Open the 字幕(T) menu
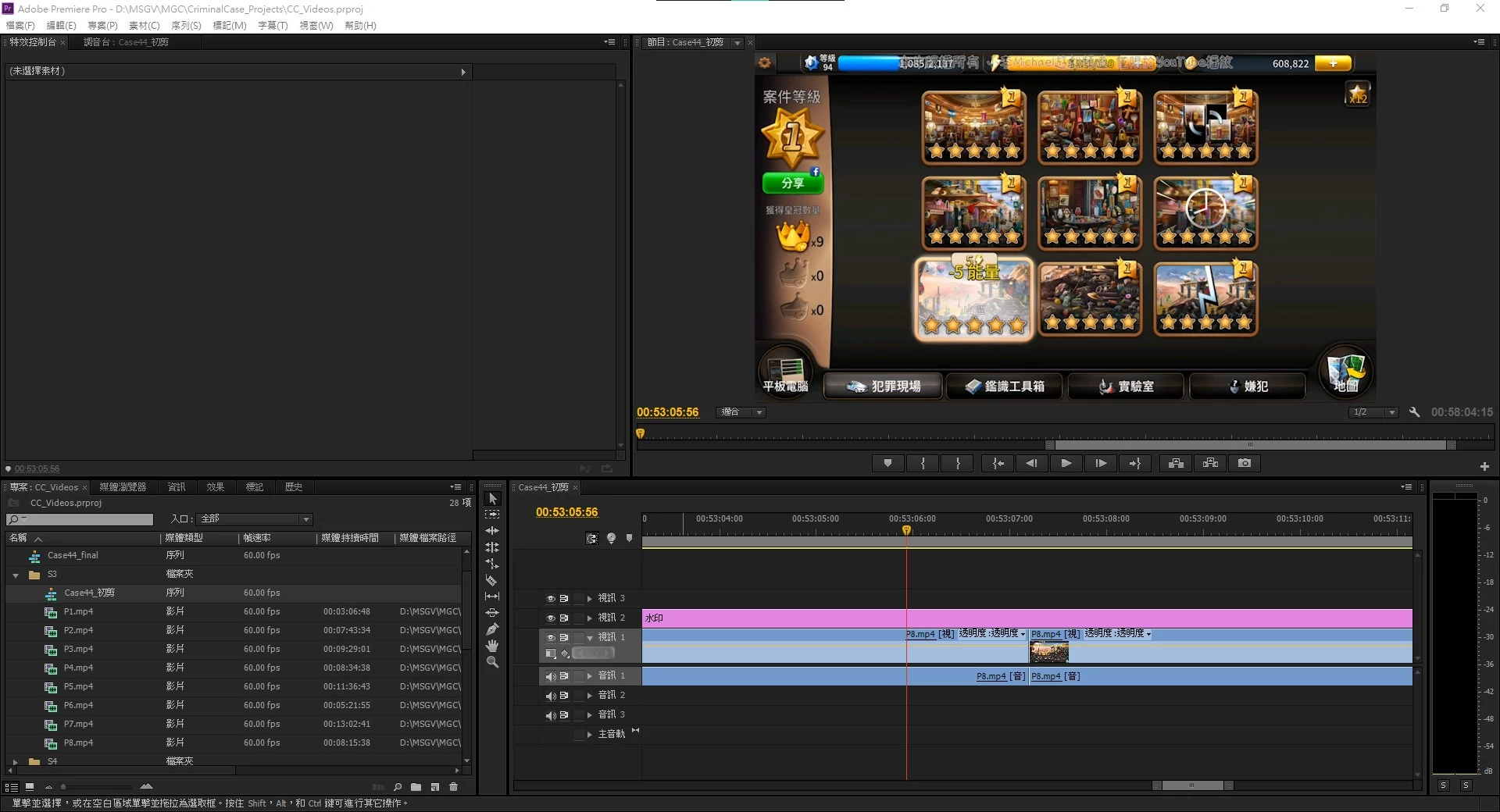1500x812 pixels. tap(273, 25)
